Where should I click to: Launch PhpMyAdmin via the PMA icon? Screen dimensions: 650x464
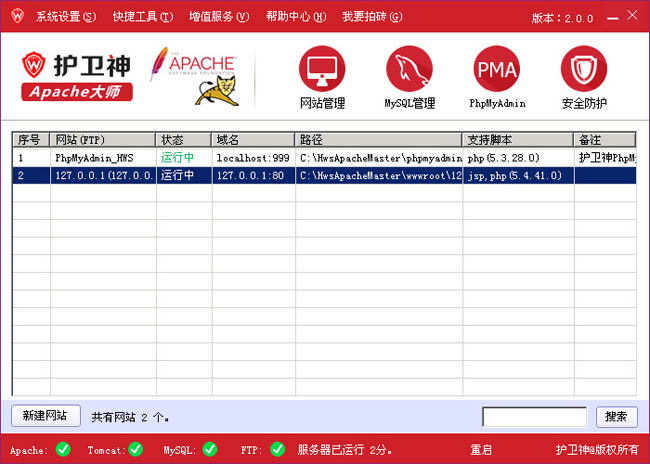point(497,68)
